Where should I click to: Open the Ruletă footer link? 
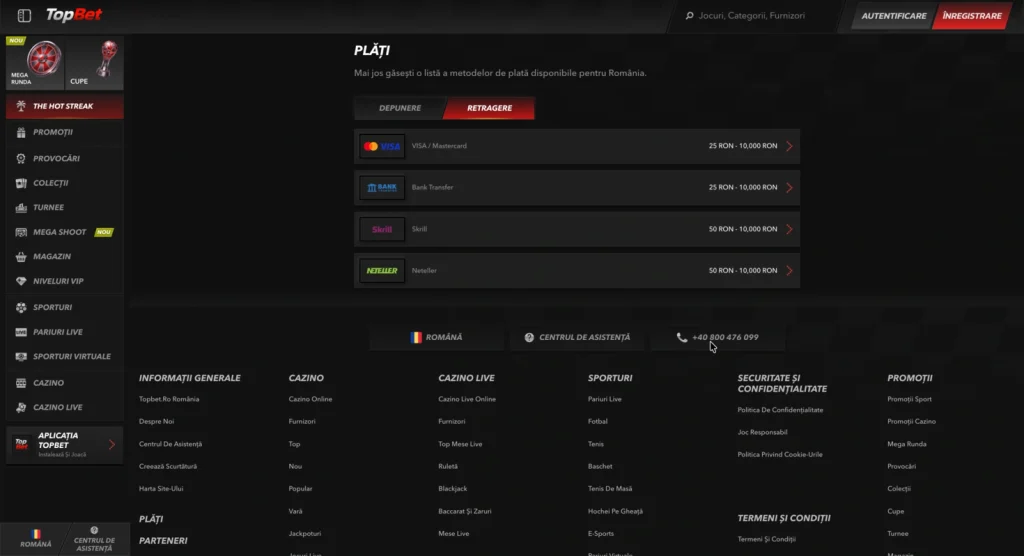[x=448, y=466]
